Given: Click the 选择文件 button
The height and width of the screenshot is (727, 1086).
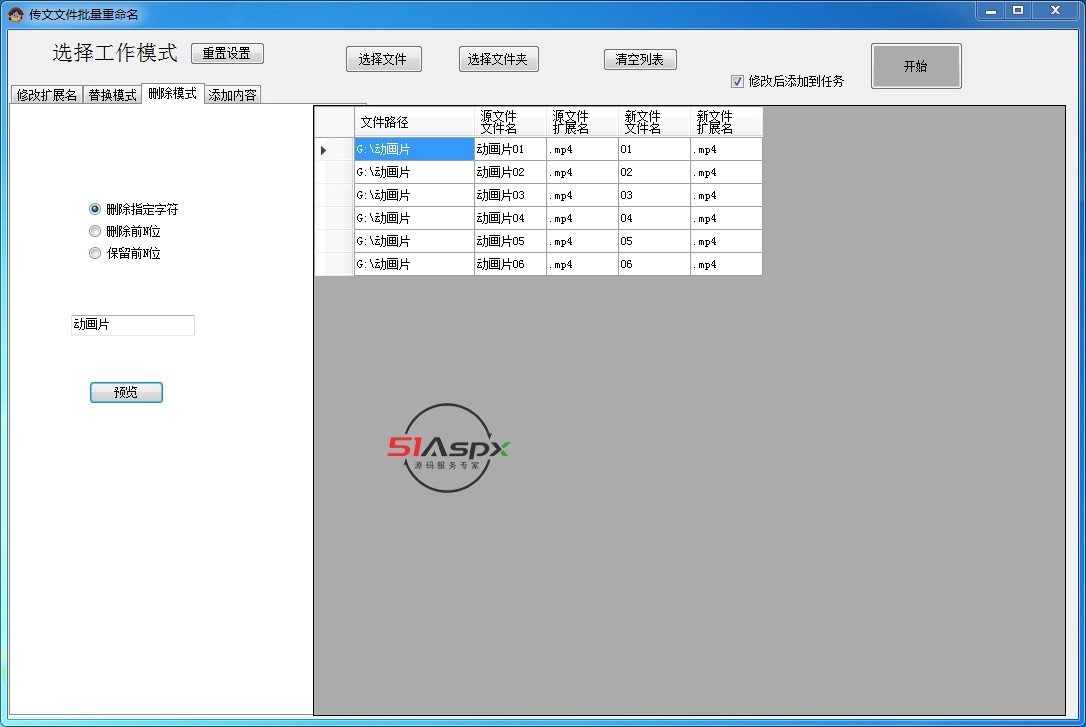Looking at the screenshot, I should point(384,59).
